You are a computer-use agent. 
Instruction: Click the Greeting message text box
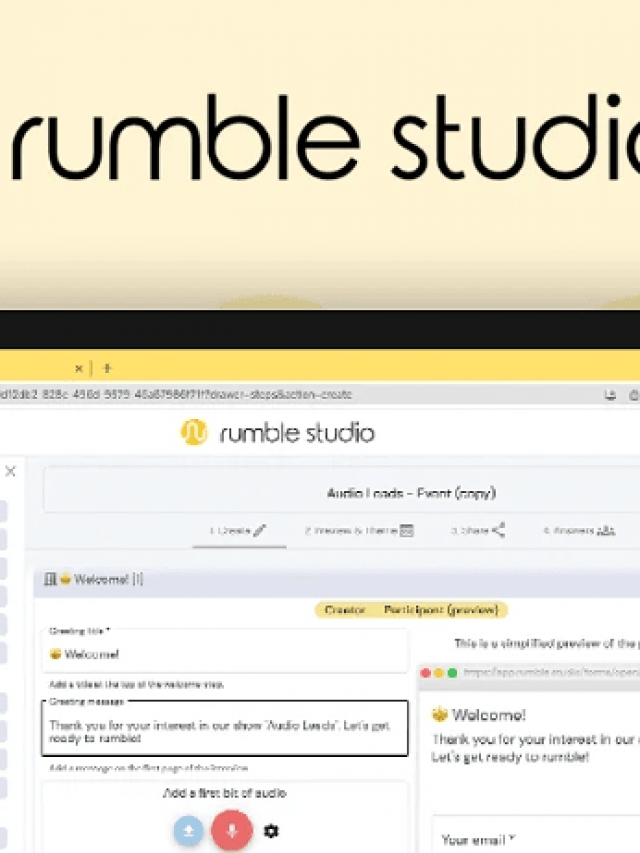[x=225, y=728]
